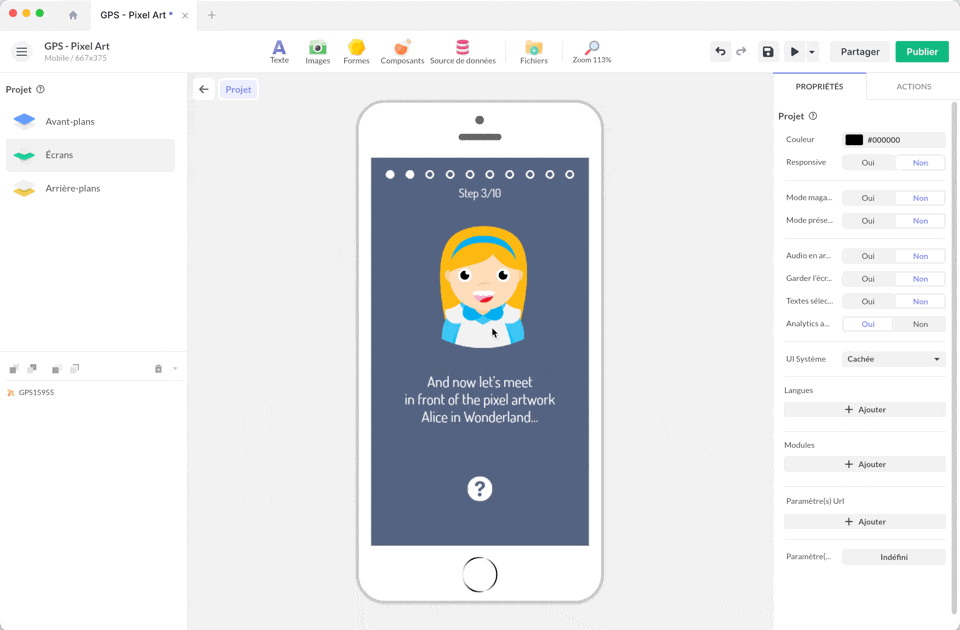
Task: Enable Garder l'écran with Oui
Action: (x=868, y=279)
